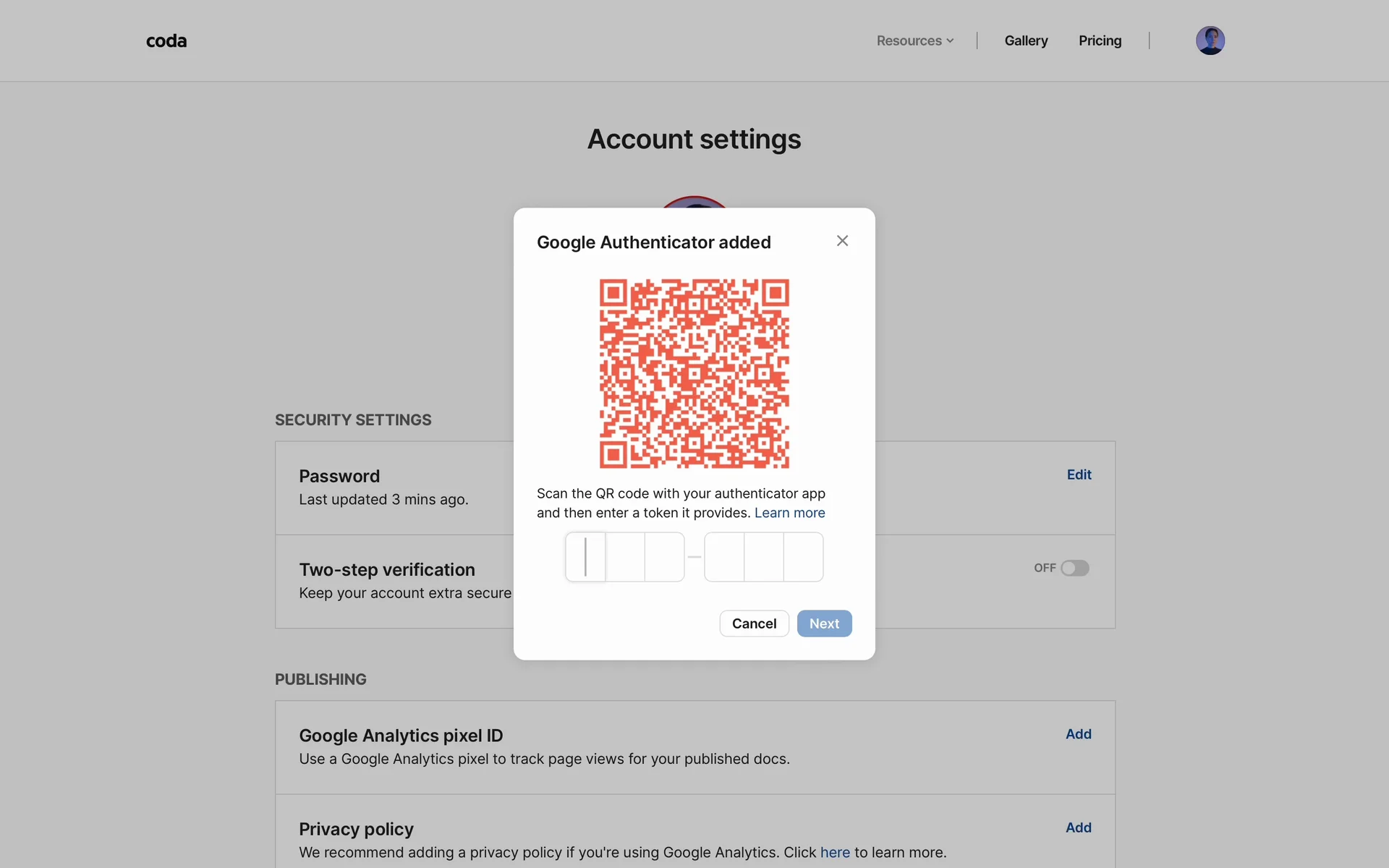The height and width of the screenshot is (868, 1389).
Task: Go to the Pricing page
Action: pos(1100,41)
